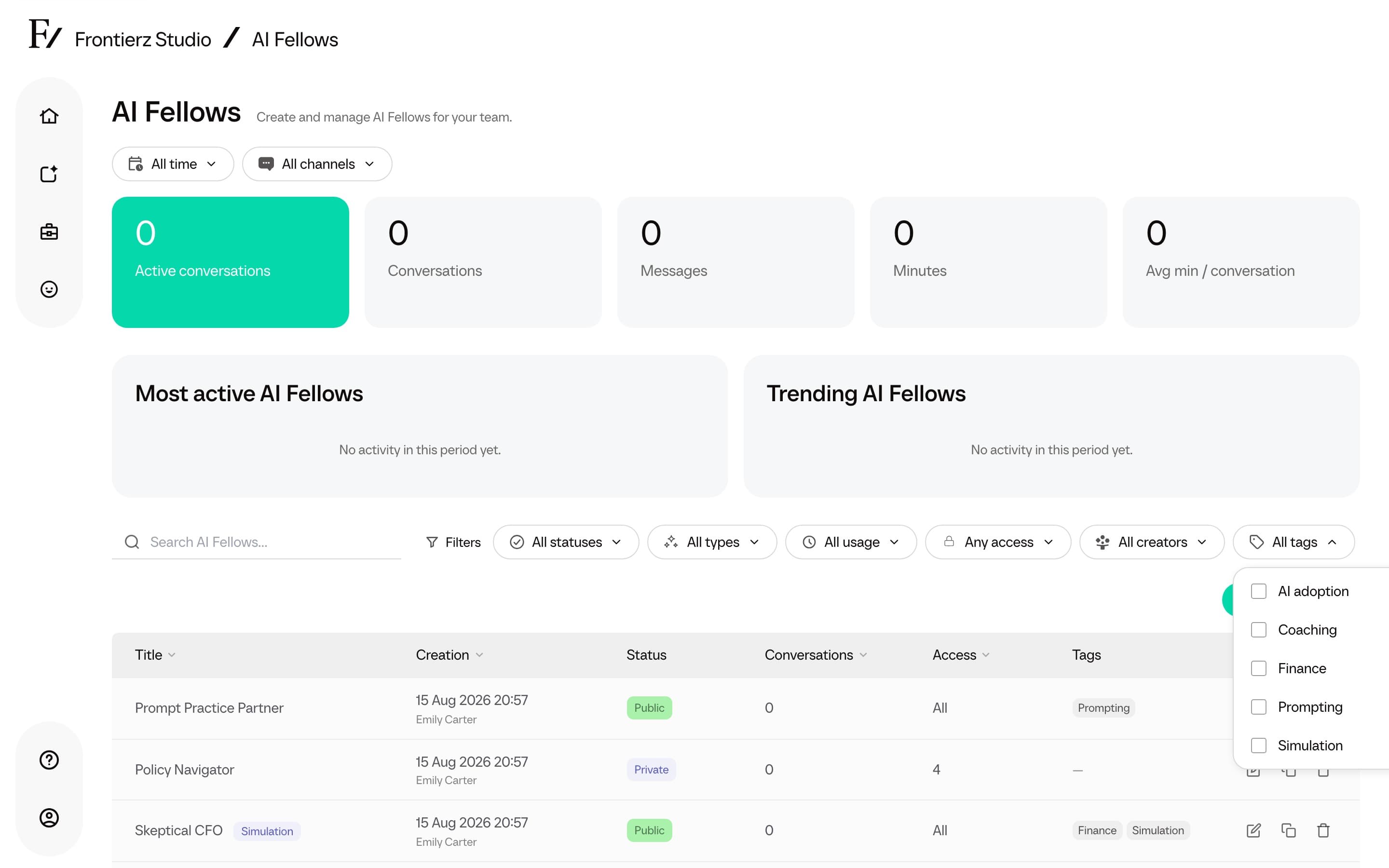Check the AI adoption tag checkbox
The width and height of the screenshot is (1389, 868).
tap(1259, 591)
